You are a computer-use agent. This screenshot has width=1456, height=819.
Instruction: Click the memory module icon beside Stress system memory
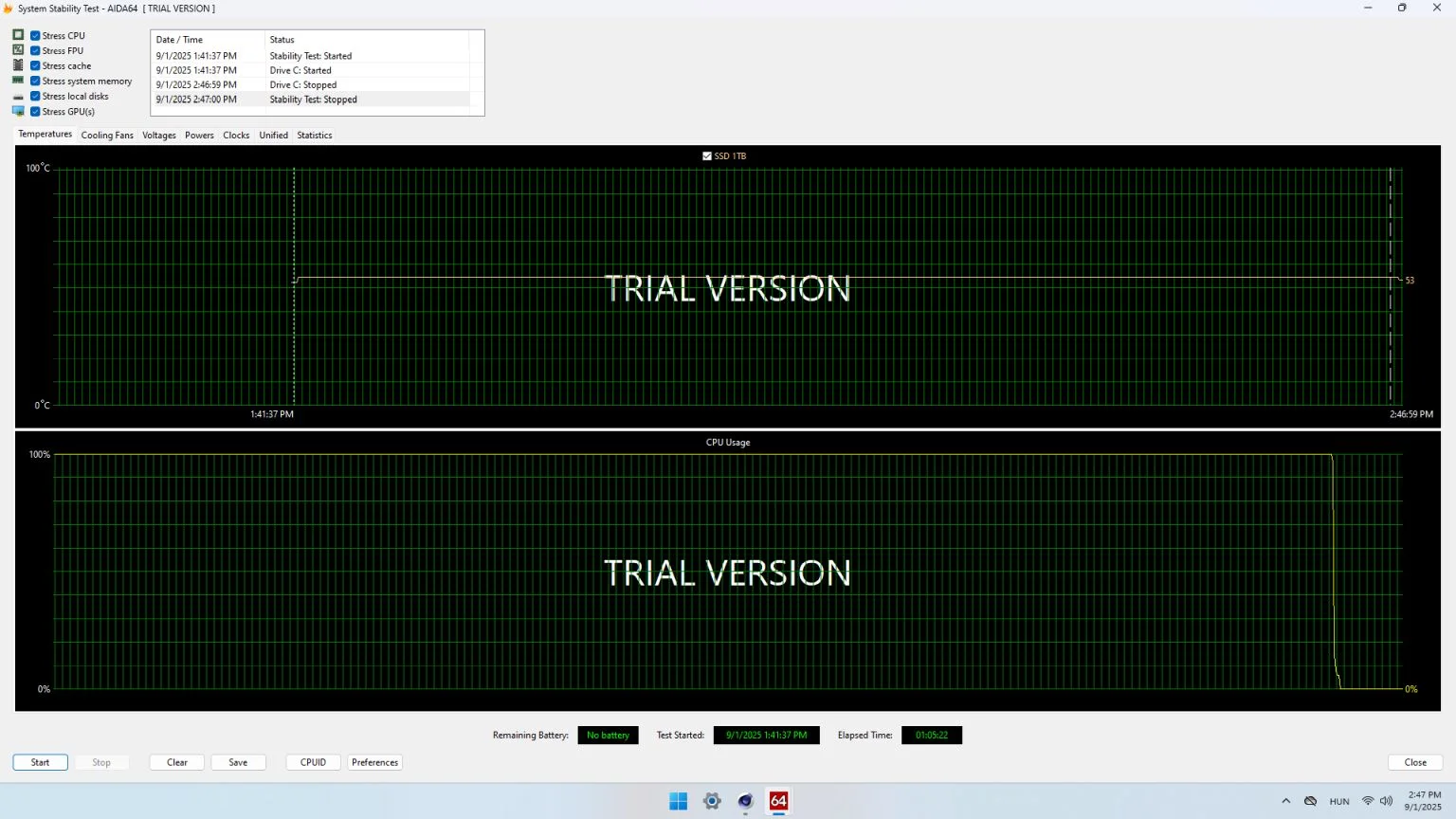click(18, 81)
